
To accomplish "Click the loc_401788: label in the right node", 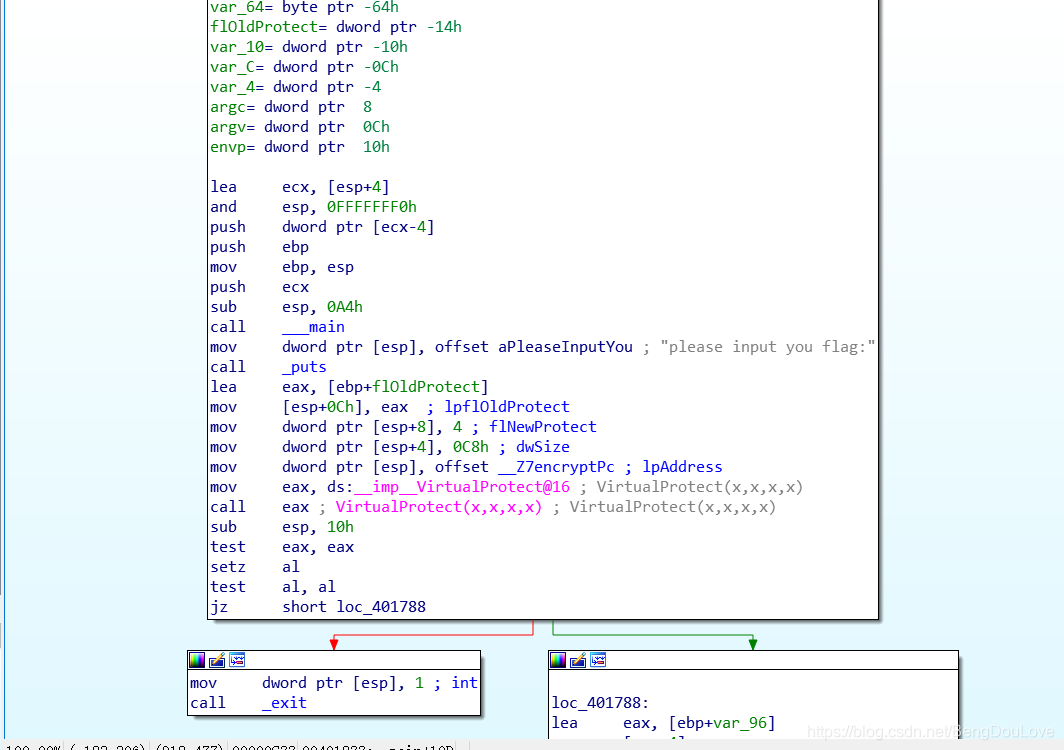I will (600, 702).
